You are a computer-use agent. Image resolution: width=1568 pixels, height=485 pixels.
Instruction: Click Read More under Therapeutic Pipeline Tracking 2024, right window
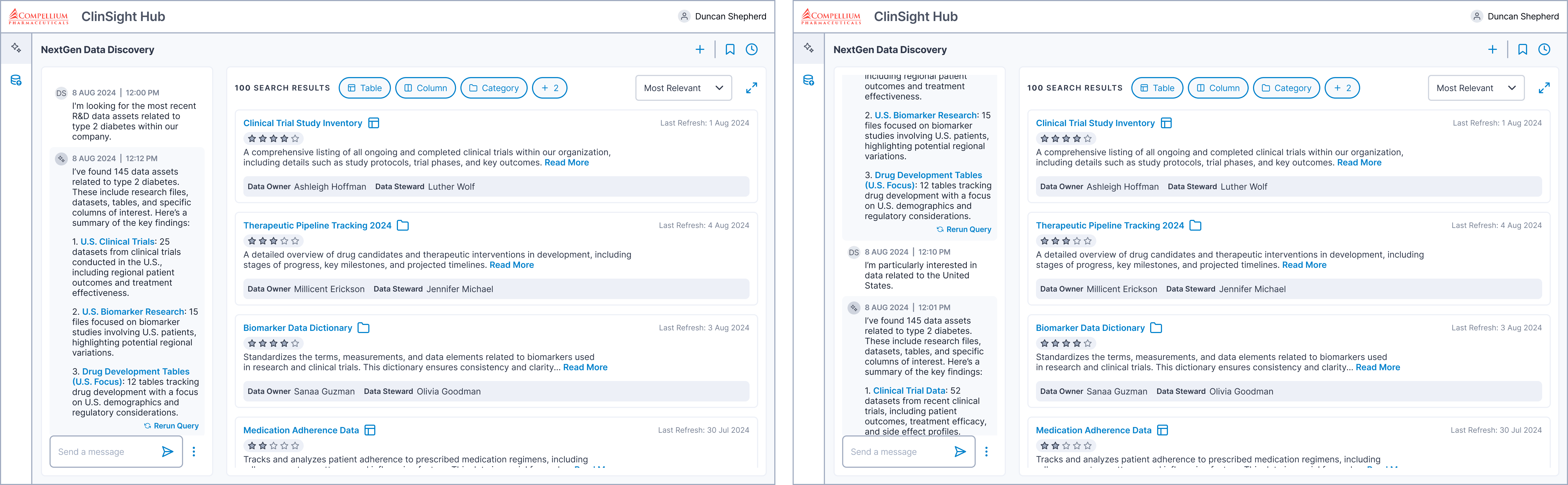(1304, 265)
